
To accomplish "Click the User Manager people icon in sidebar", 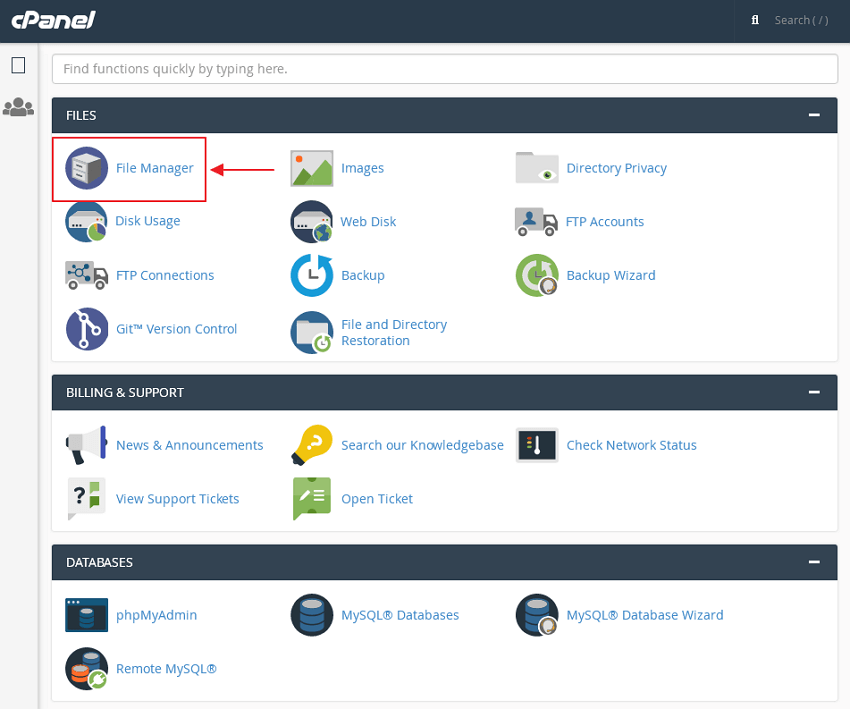I will [18, 107].
